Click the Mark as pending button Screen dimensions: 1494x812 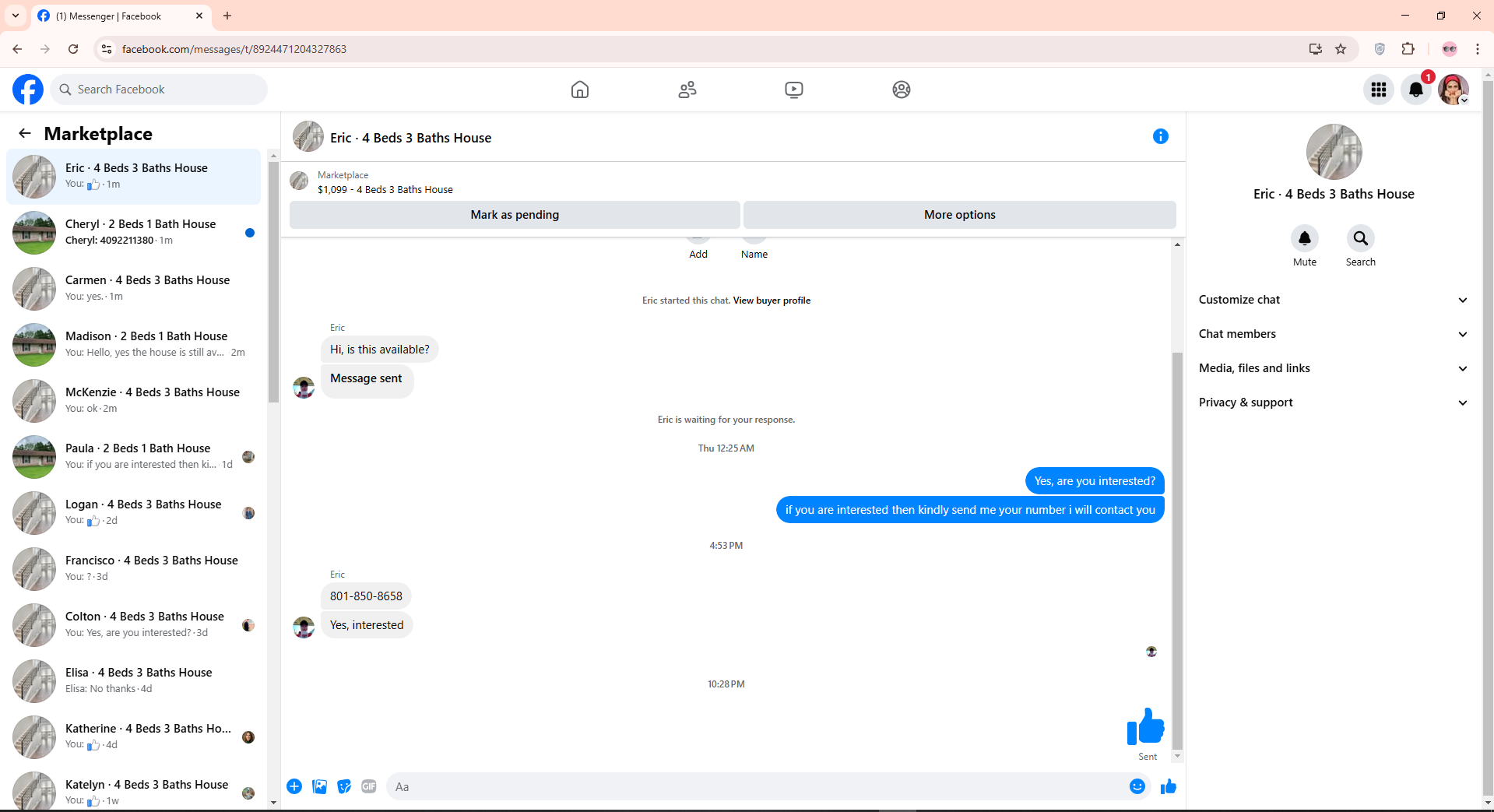pos(515,215)
